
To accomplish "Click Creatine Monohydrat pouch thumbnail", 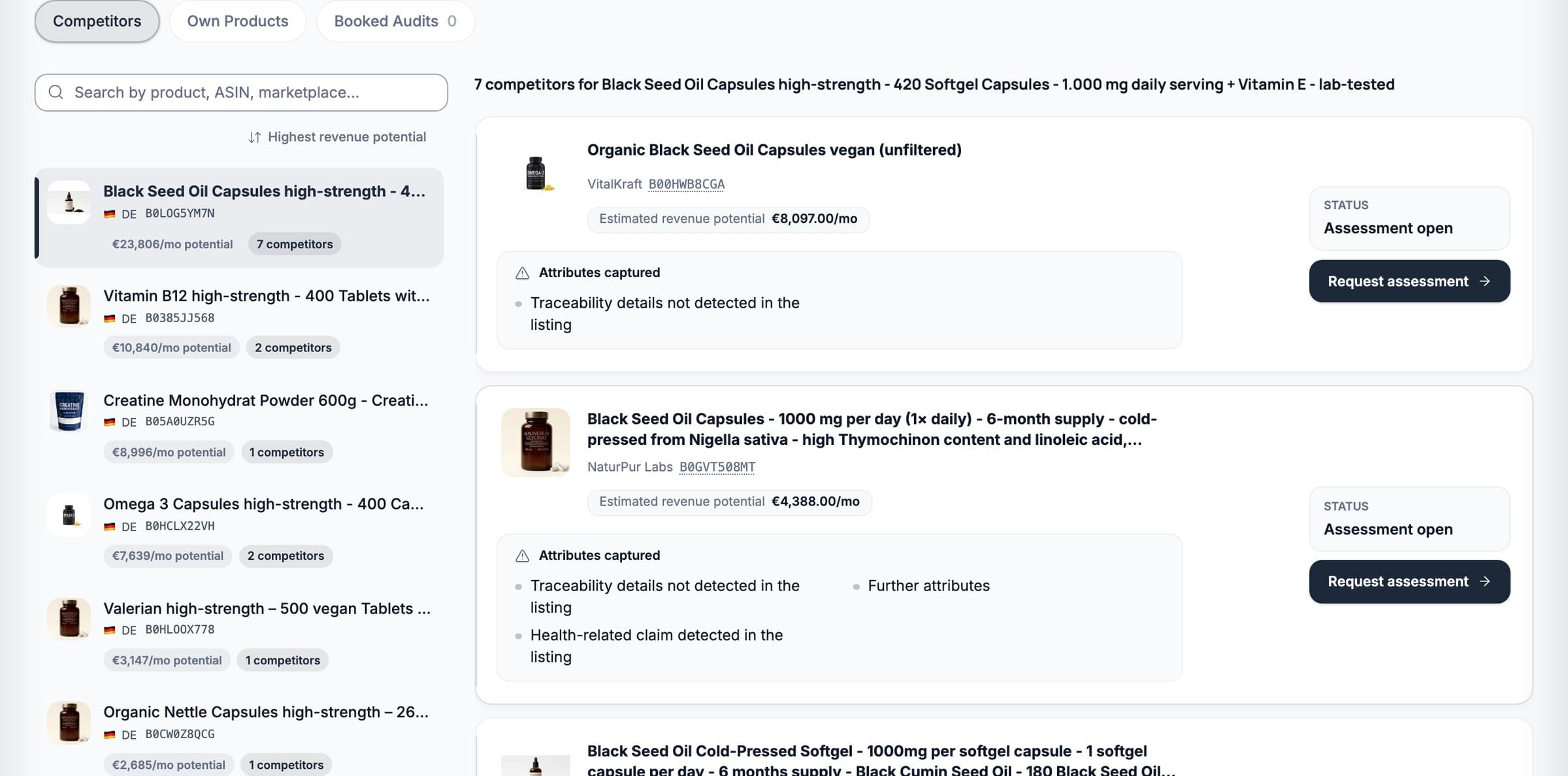I will click(69, 410).
